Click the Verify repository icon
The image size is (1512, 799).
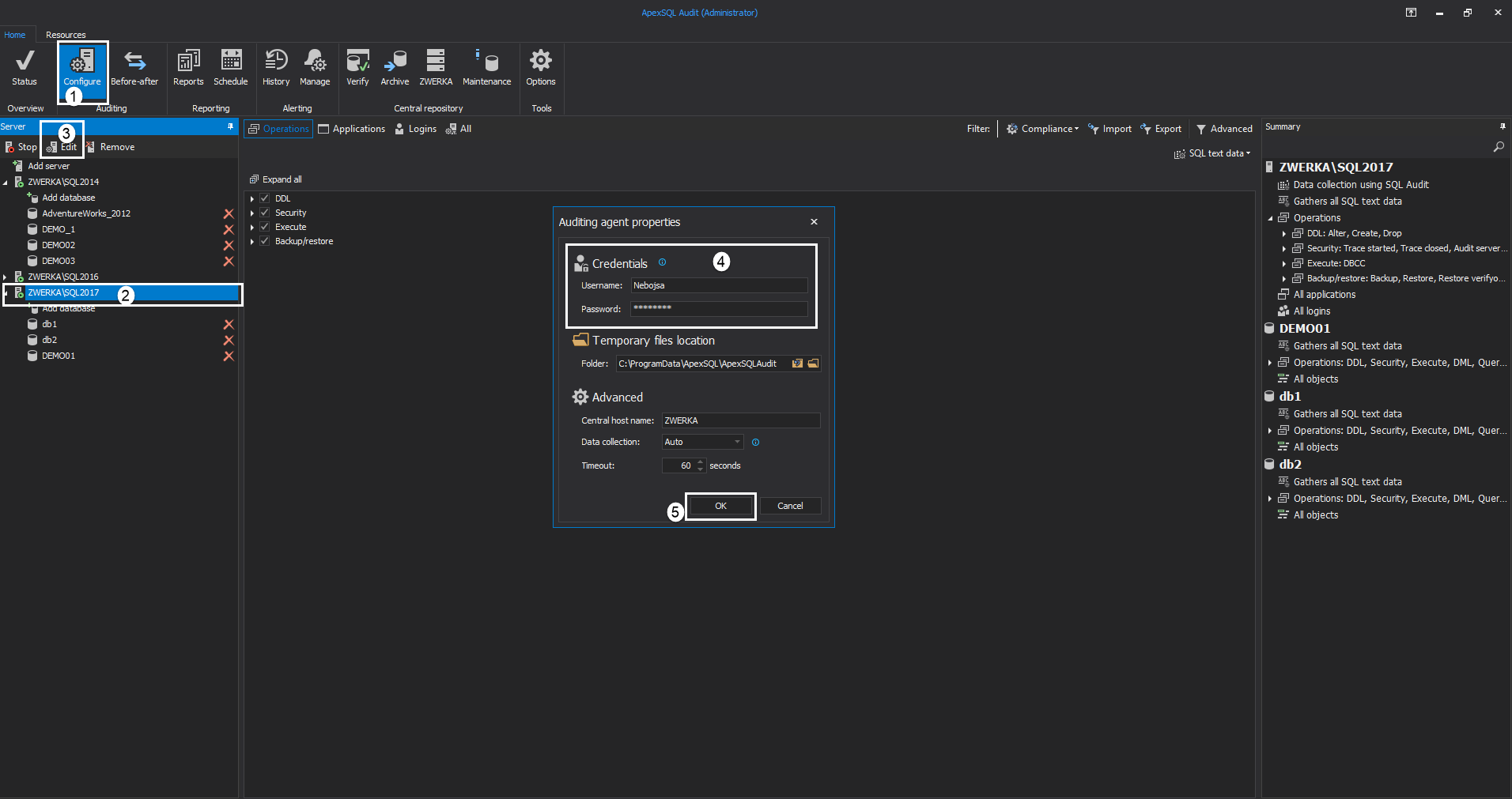coord(357,67)
